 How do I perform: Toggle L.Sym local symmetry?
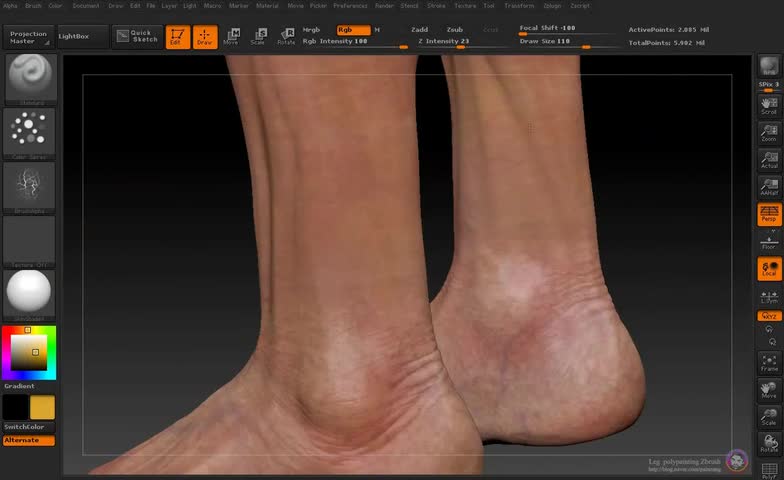769,296
